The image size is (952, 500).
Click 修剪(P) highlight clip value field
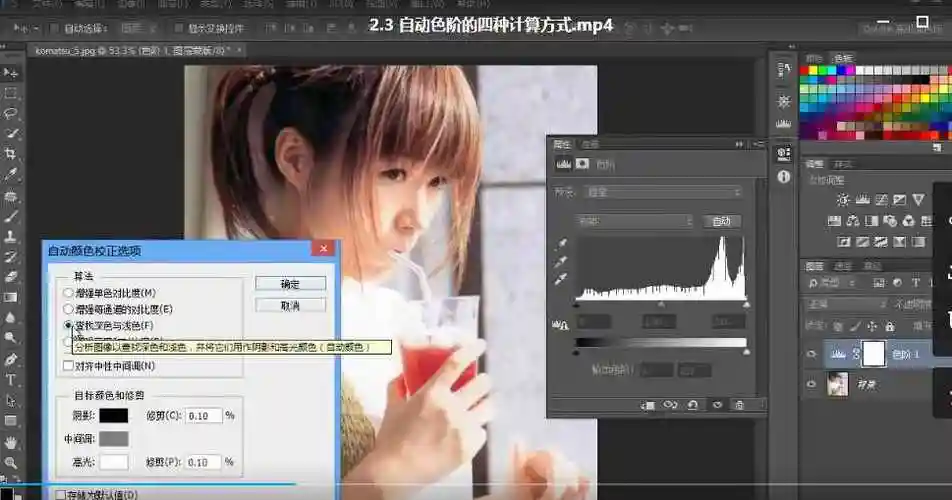point(203,462)
